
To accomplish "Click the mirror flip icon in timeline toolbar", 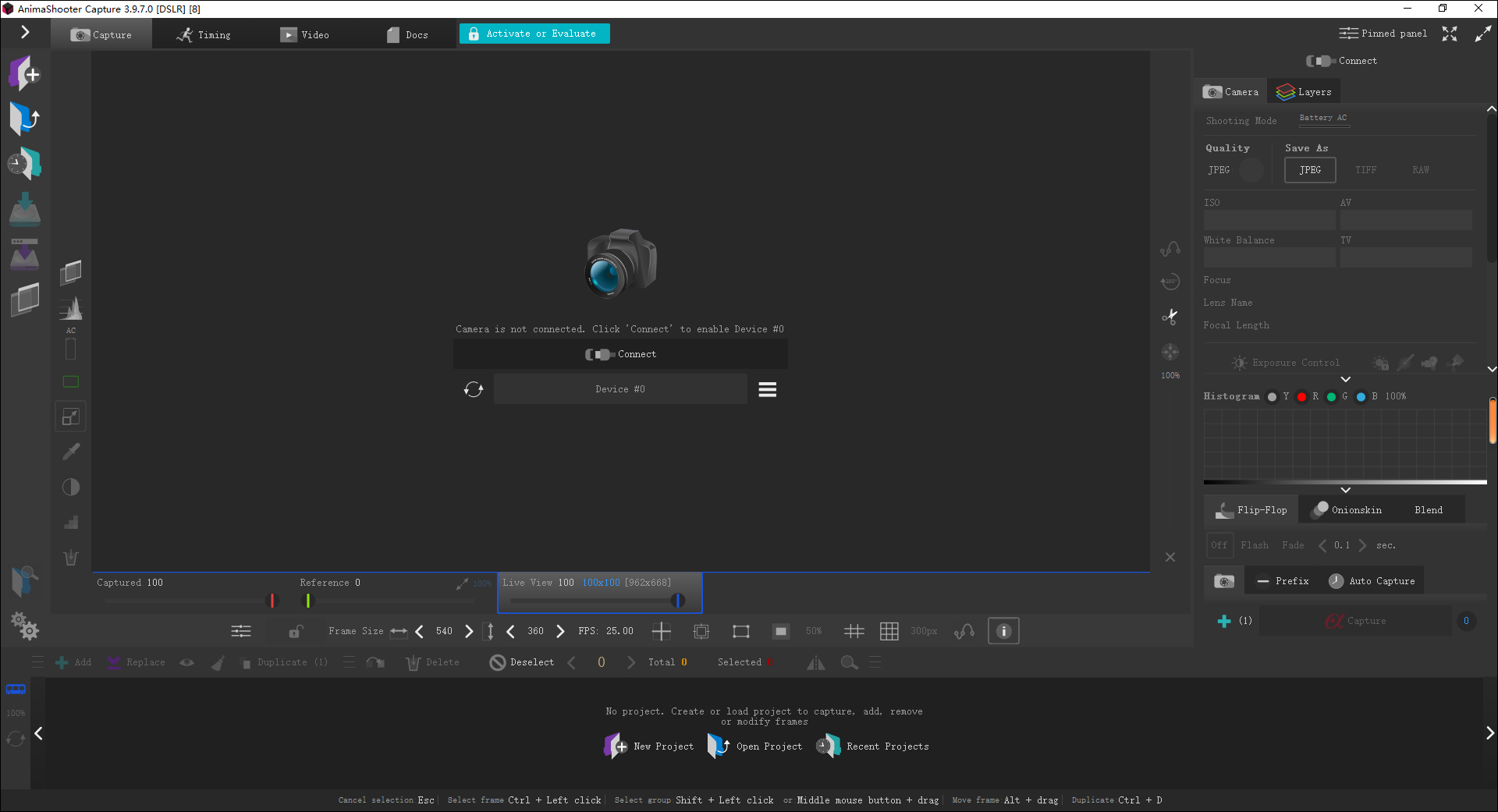I will (x=816, y=662).
